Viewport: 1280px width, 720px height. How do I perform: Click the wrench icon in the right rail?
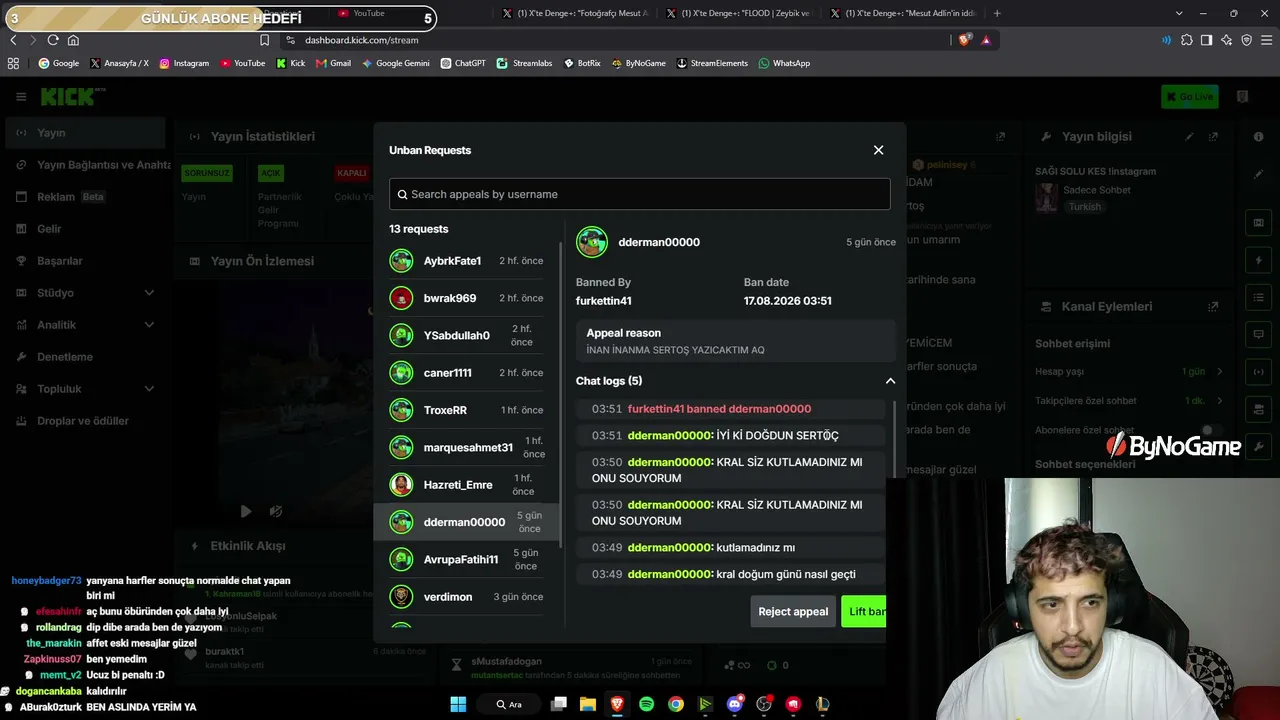[1259, 446]
